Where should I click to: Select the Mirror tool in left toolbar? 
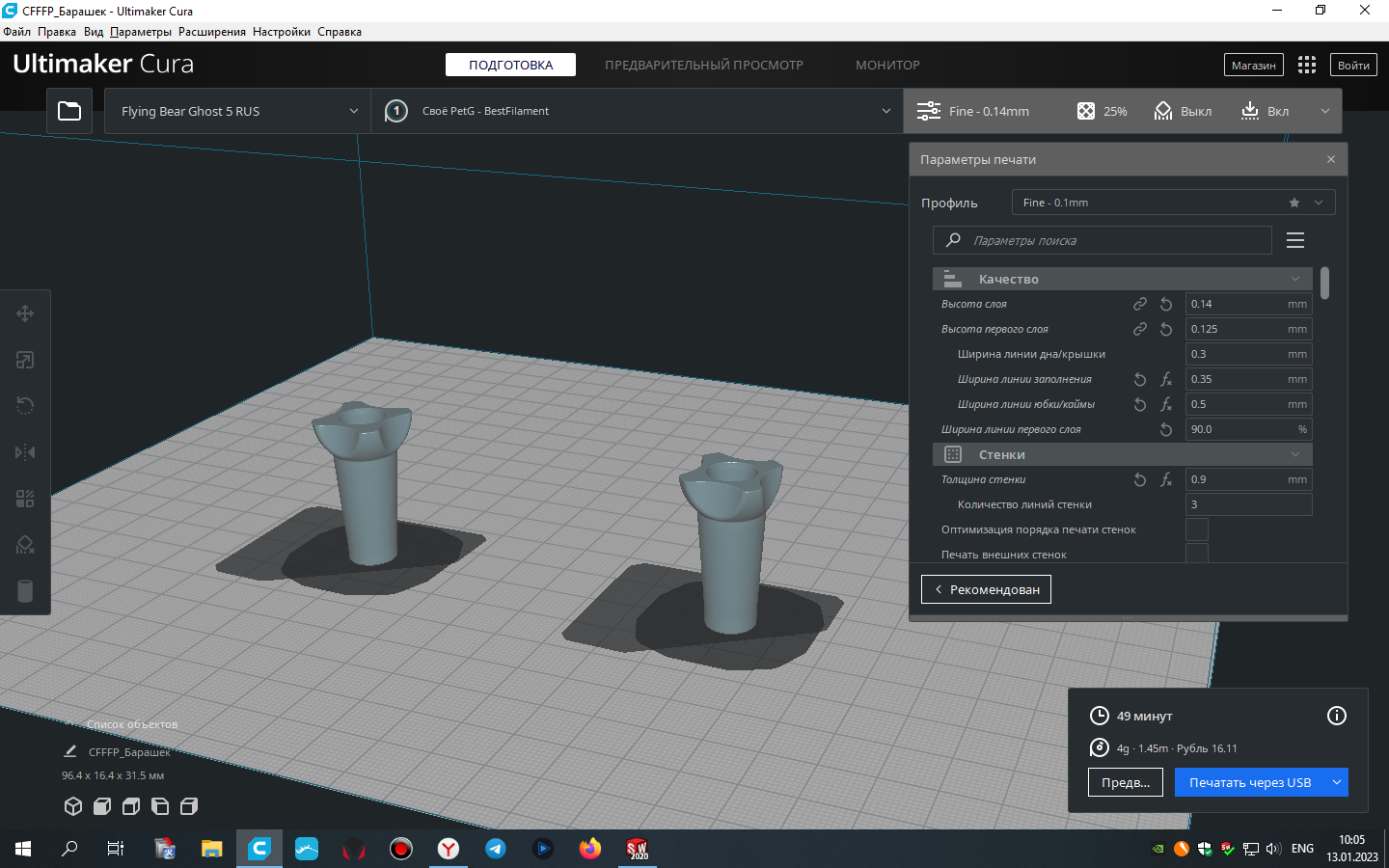coord(25,452)
